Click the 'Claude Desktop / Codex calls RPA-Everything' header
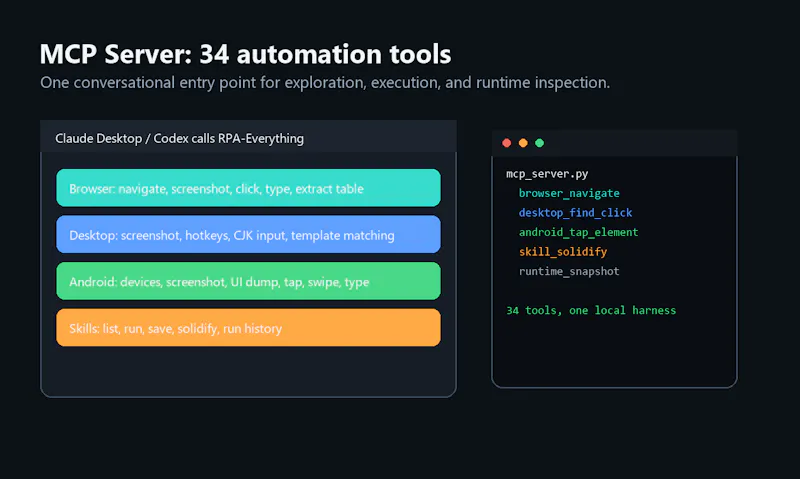The height and width of the screenshot is (479, 800). click(x=180, y=139)
